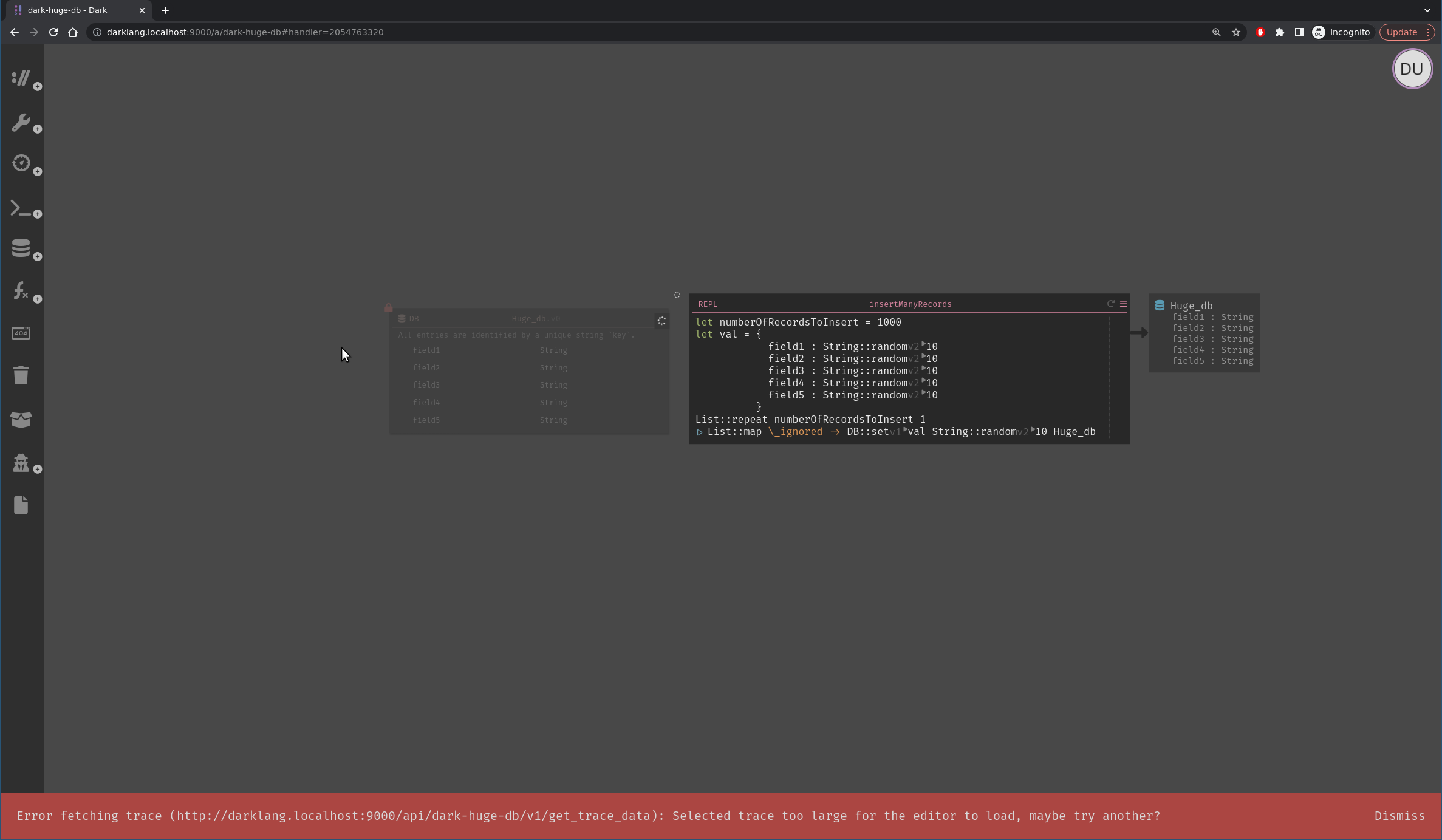Open the insertManyRecords hamburger menu
The width and height of the screenshot is (1442, 840).
click(1123, 304)
